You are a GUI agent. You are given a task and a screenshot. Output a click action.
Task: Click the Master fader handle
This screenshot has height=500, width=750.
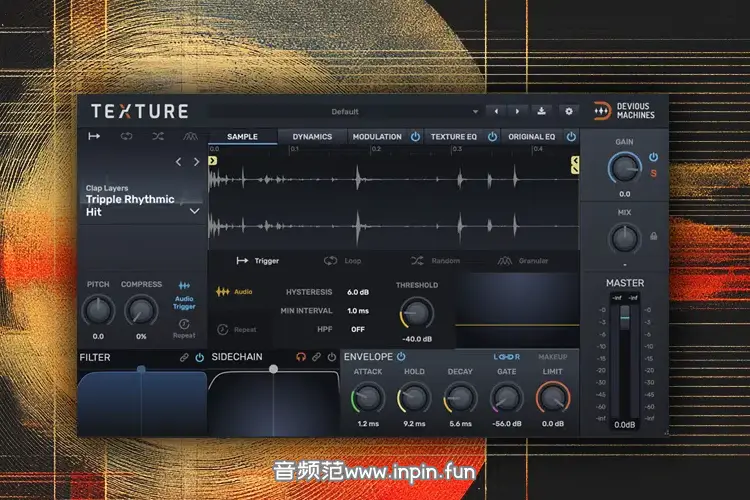pos(625,318)
